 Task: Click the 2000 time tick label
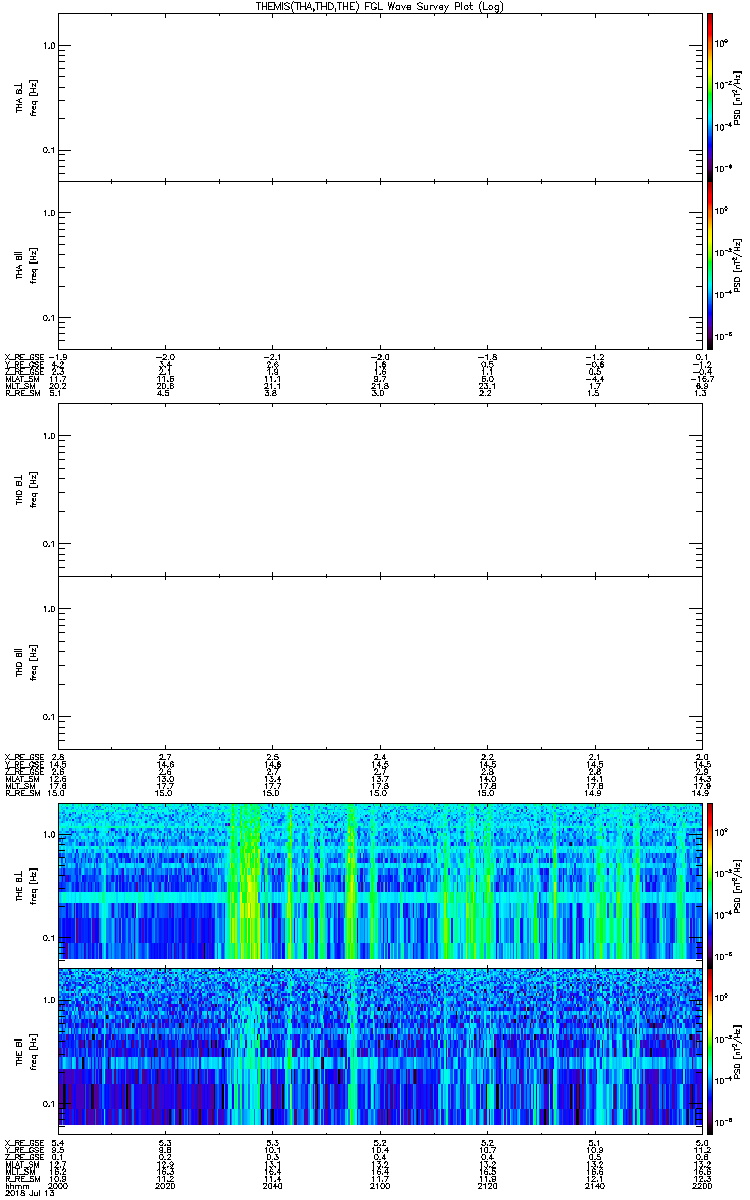pyautogui.click(x=59, y=1185)
